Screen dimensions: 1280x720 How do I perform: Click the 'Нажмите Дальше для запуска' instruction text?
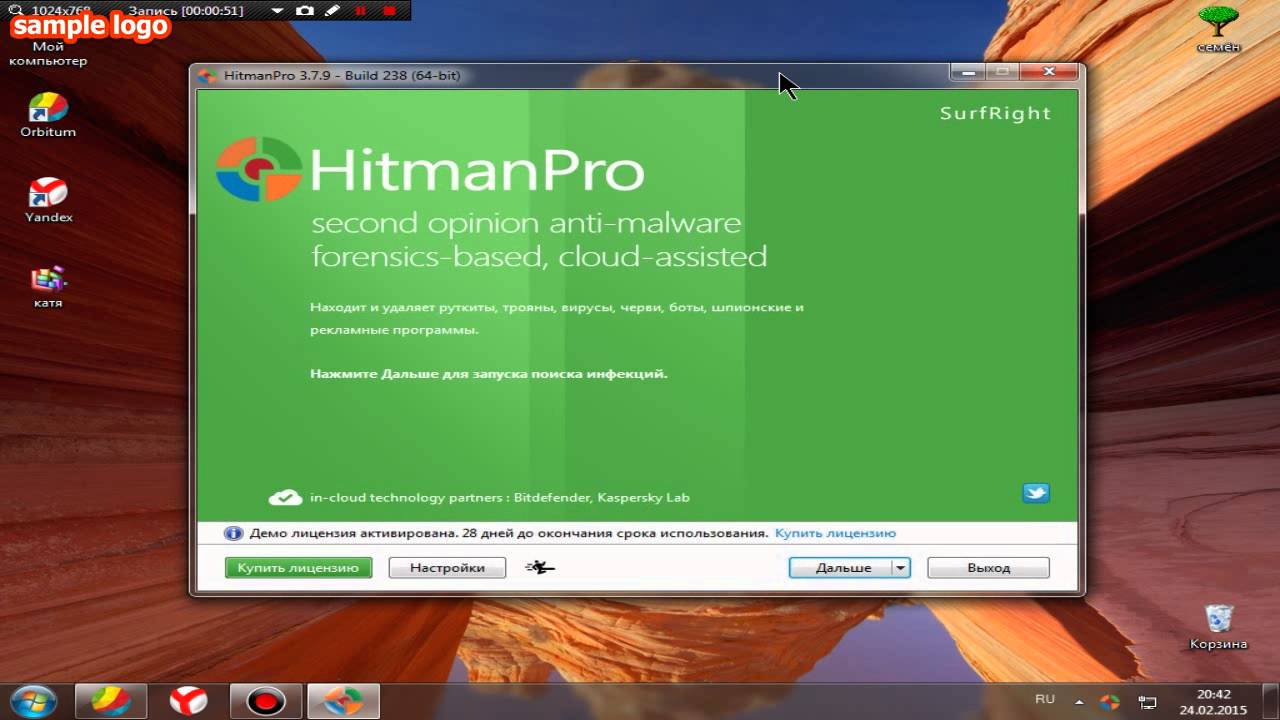coord(488,374)
